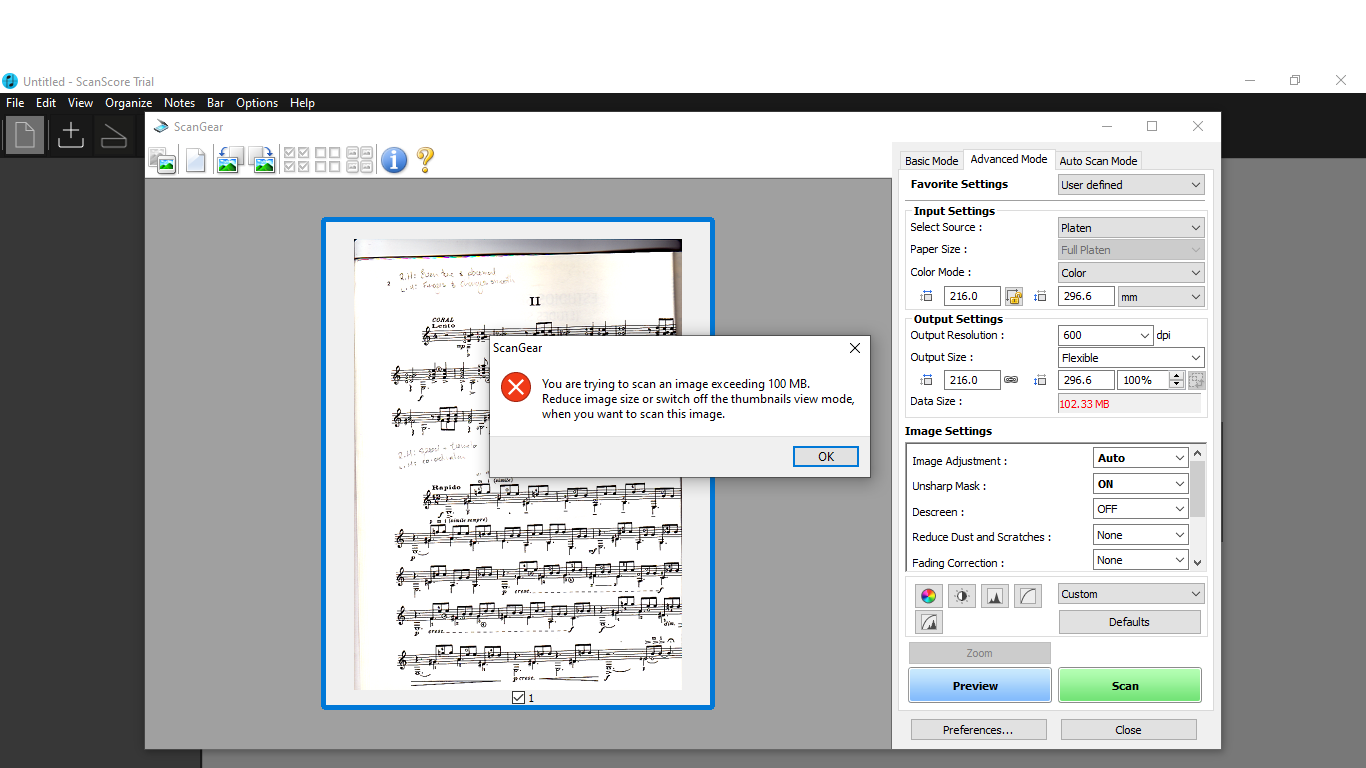Open the Histogram adjustment
This screenshot has height=768, width=1366.
995,596
